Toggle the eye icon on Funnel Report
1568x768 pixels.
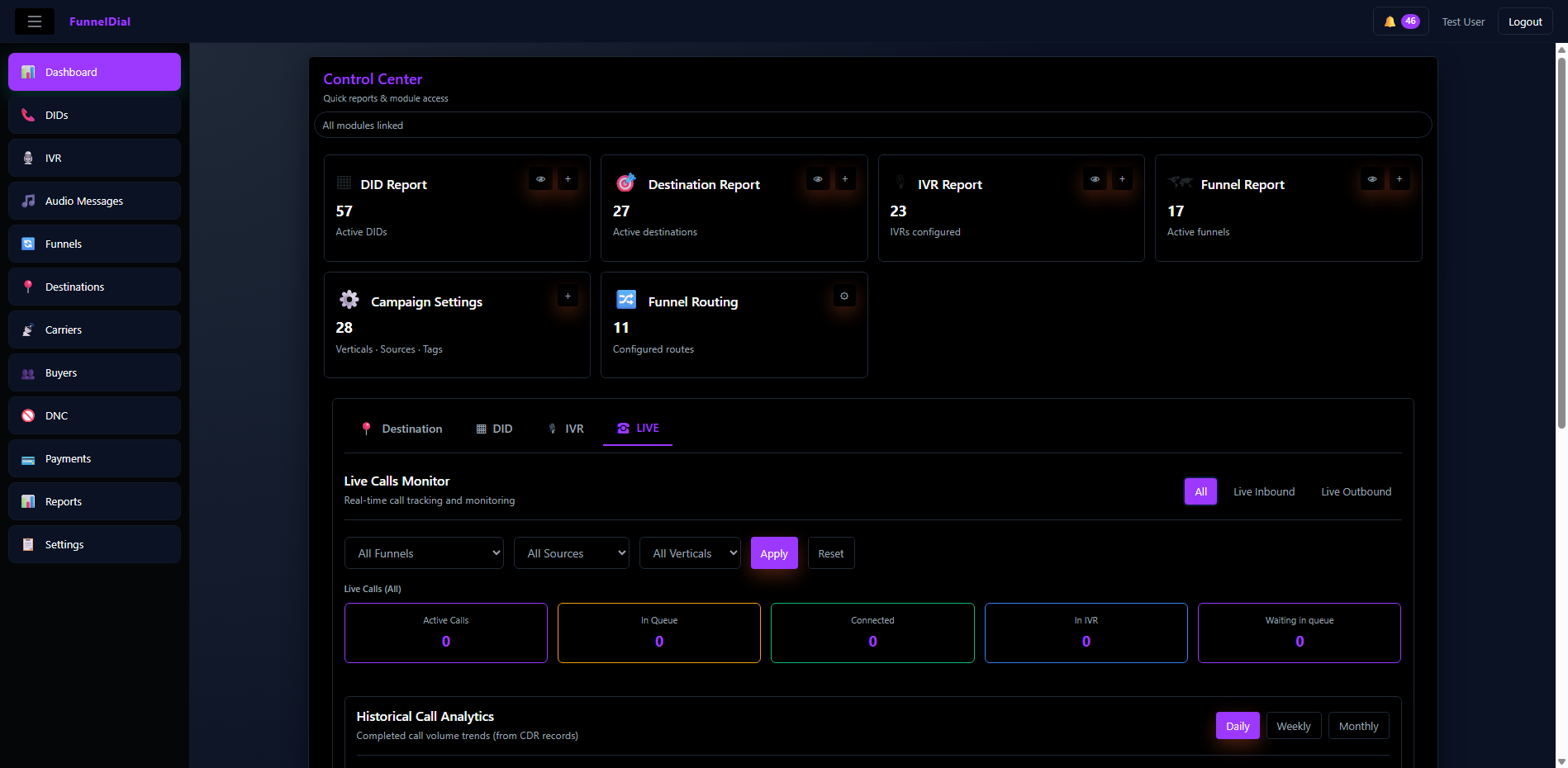pyautogui.click(x=1371, y=179)
